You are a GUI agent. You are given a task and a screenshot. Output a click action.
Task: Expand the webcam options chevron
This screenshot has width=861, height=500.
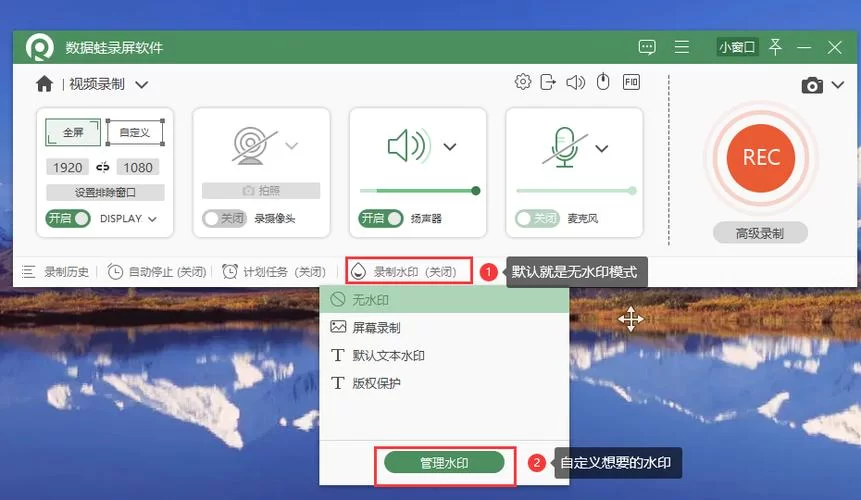point(292,146)
